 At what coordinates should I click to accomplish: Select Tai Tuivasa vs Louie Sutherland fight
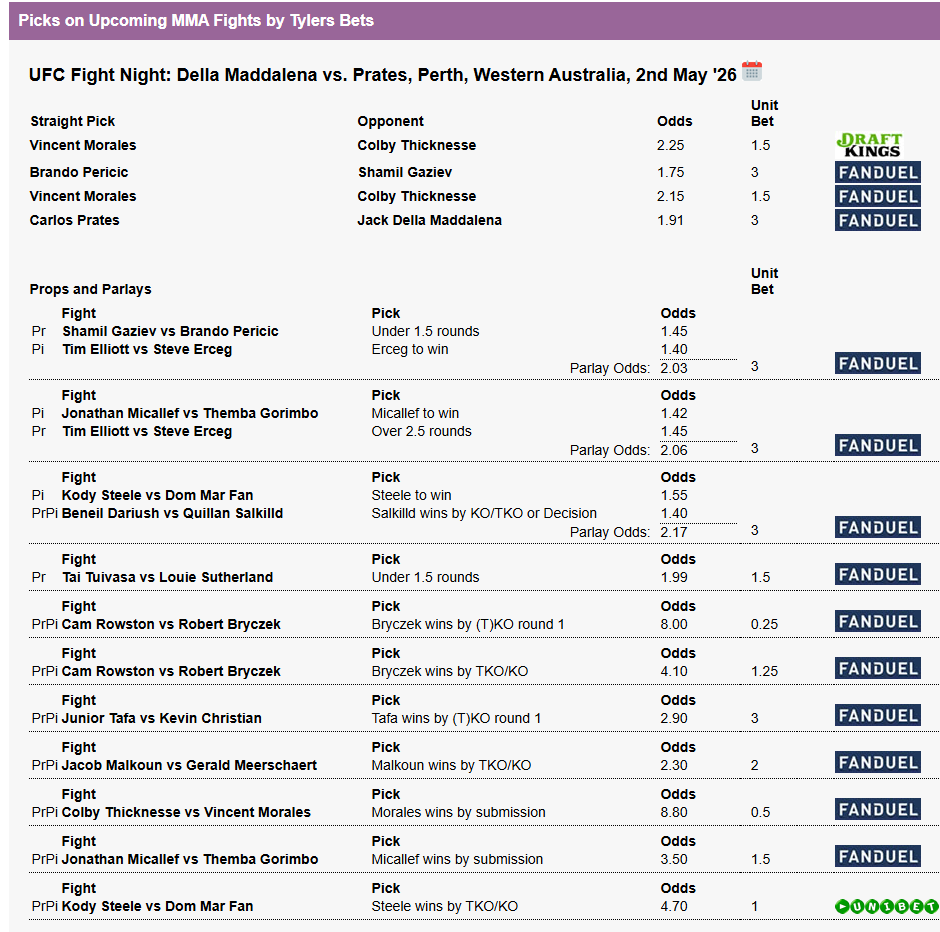pyautogui.click(x=167, y=577)
